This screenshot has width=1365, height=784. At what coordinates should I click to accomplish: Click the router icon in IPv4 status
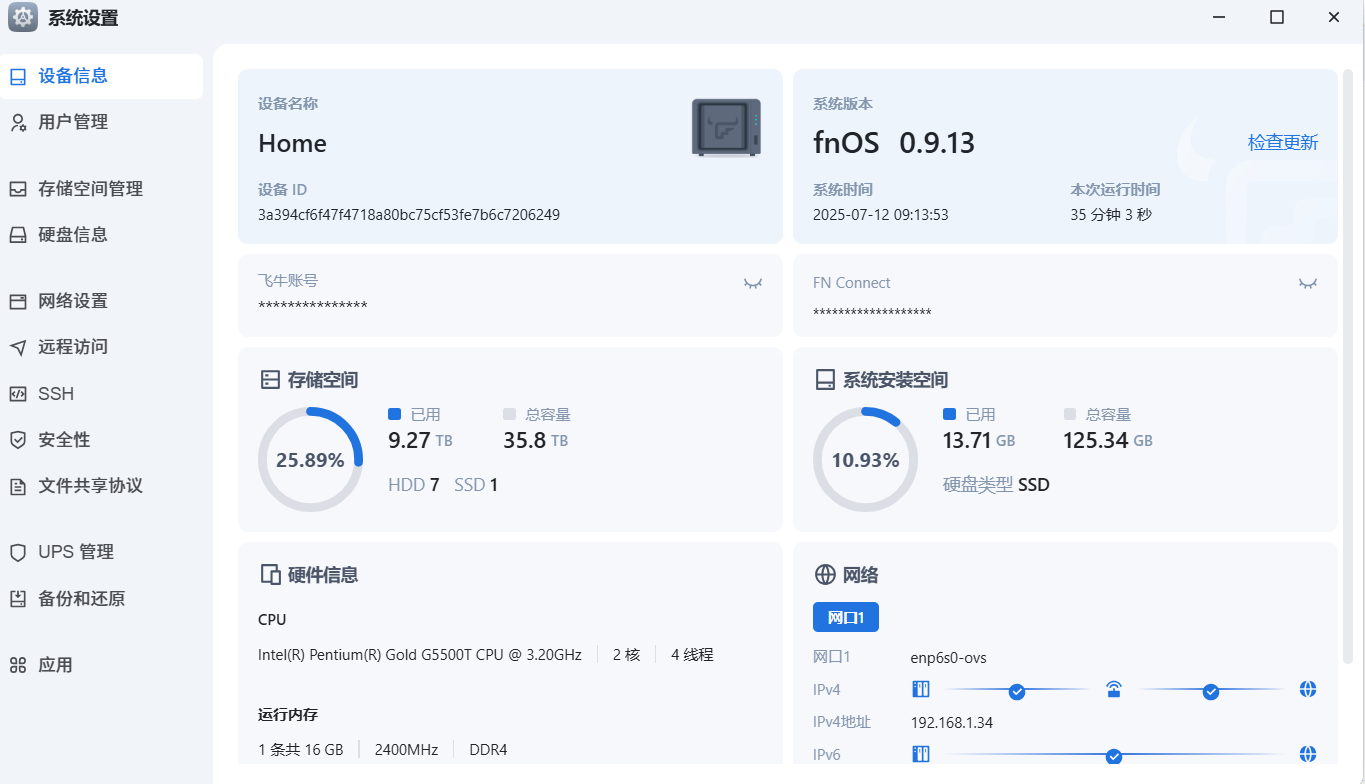click(x=1113, y=689)
